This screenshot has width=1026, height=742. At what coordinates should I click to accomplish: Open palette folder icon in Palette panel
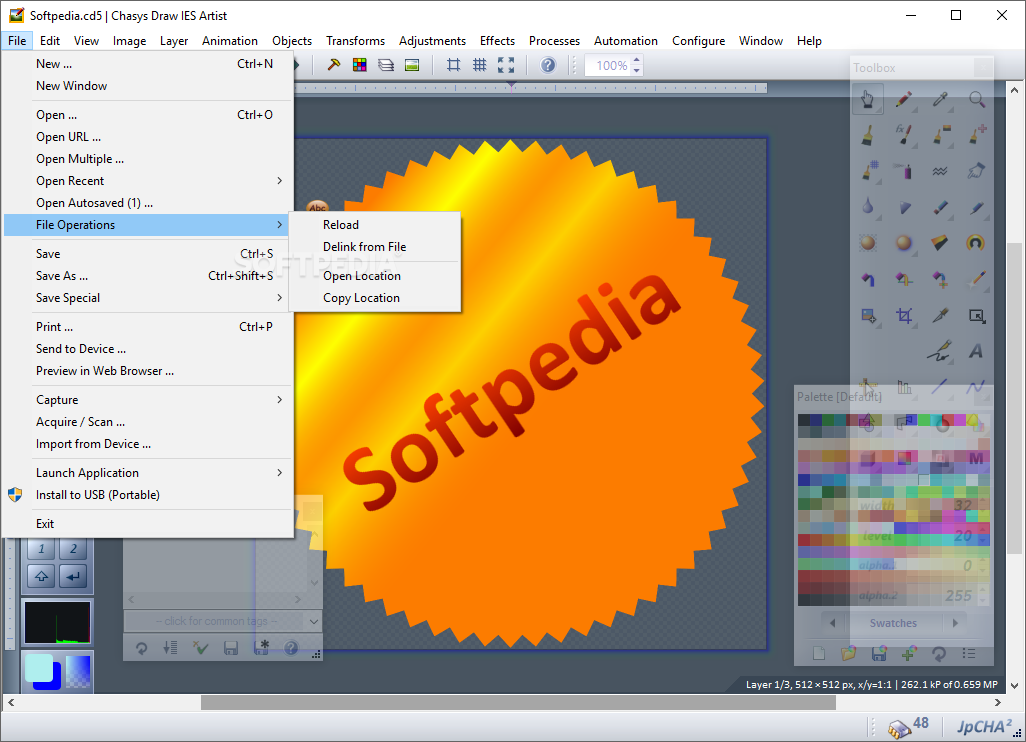coord(849,653)
